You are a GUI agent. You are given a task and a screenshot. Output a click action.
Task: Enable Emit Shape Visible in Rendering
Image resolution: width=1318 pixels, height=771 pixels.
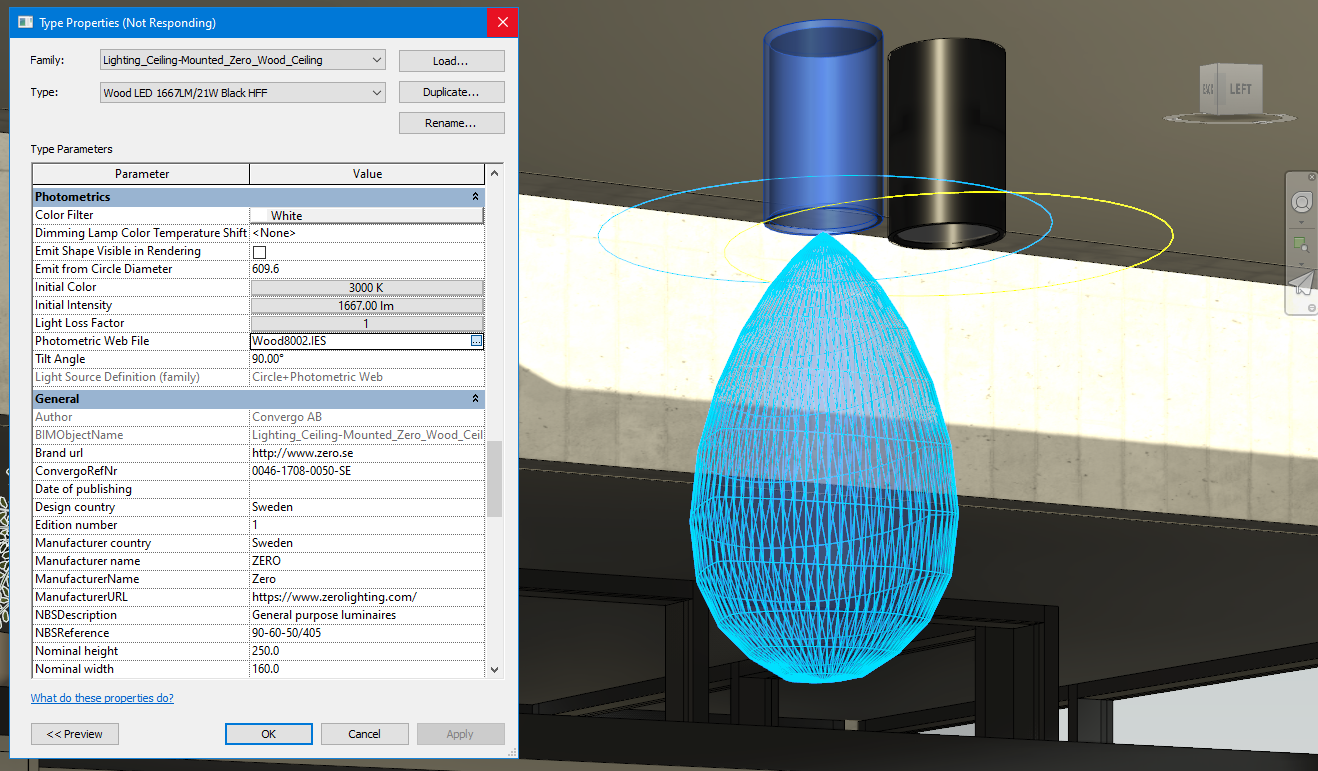tap(257, 251)
